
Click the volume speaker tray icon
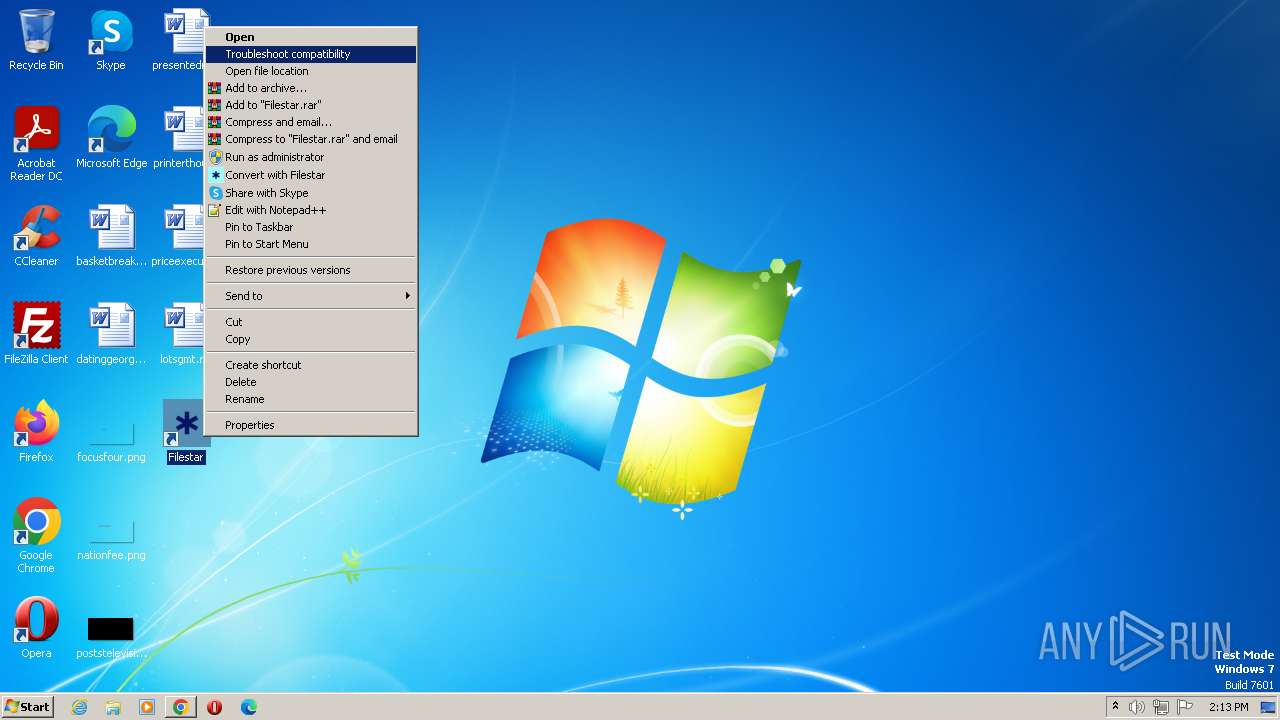(x=1137, y=707)
